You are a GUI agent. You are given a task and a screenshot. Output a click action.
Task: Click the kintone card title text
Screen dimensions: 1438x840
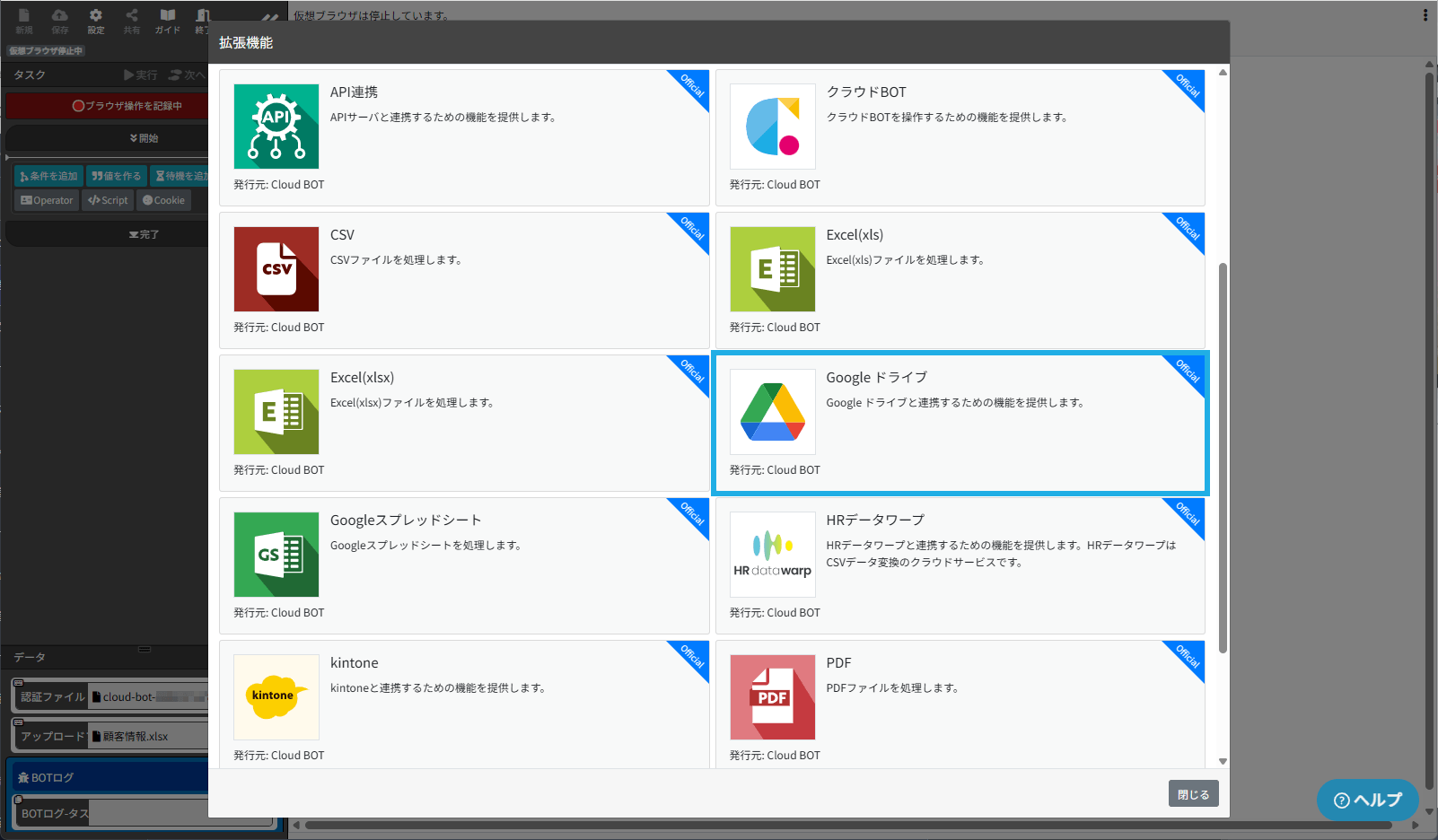[x=354, y=662]
